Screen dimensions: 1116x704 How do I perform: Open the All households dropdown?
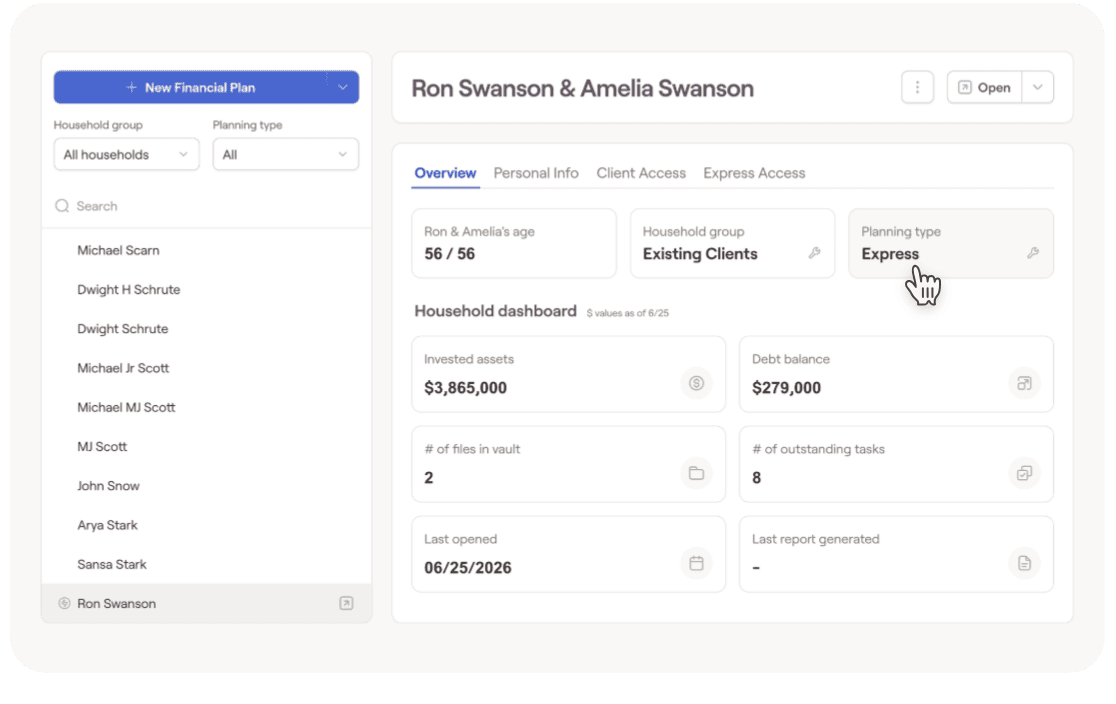pyautogui.click(x=127, y=154)
